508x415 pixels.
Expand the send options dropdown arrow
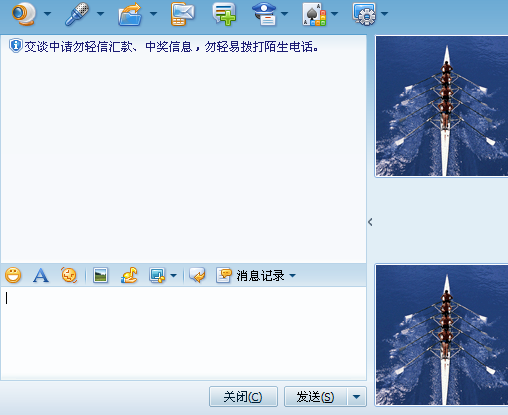click(x=357, y=397)
